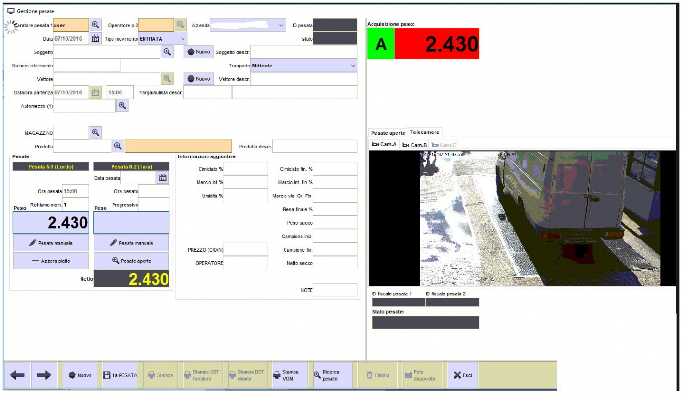Click the Azzera piatto button
Viewport: 682px width, 394px height.
click(x=51, y=261)
